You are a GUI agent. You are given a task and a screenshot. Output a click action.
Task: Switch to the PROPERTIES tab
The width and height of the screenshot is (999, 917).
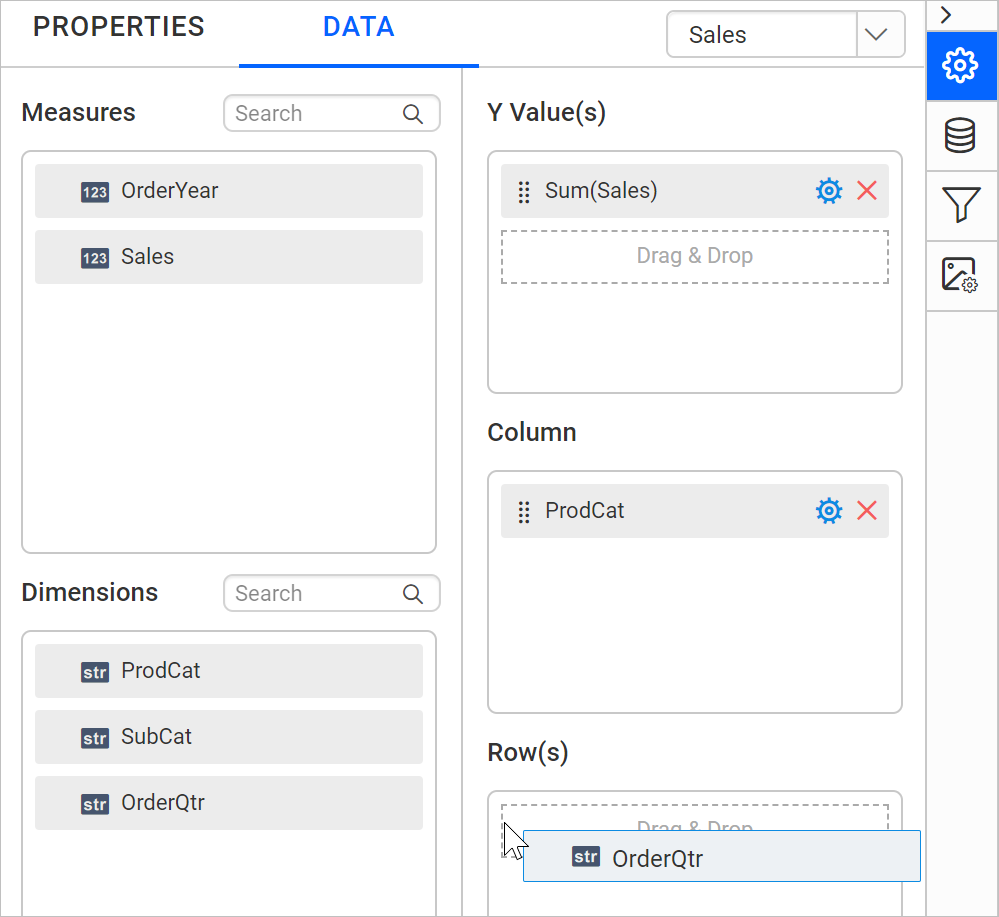tap(118, 27)
